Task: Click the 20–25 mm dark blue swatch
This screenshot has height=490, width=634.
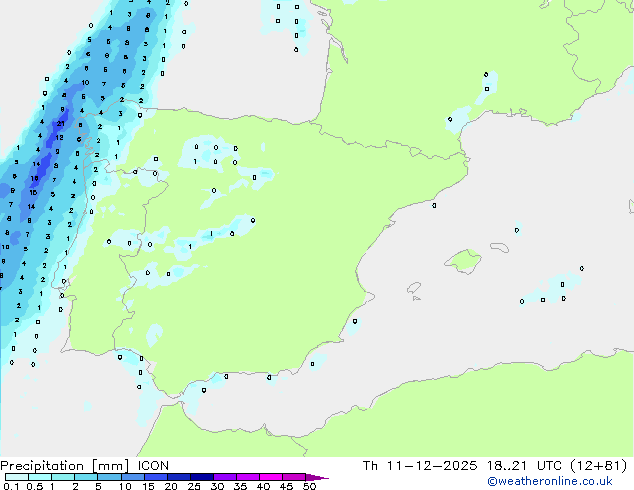Action: pyautogui.click(x=178, y=477)
